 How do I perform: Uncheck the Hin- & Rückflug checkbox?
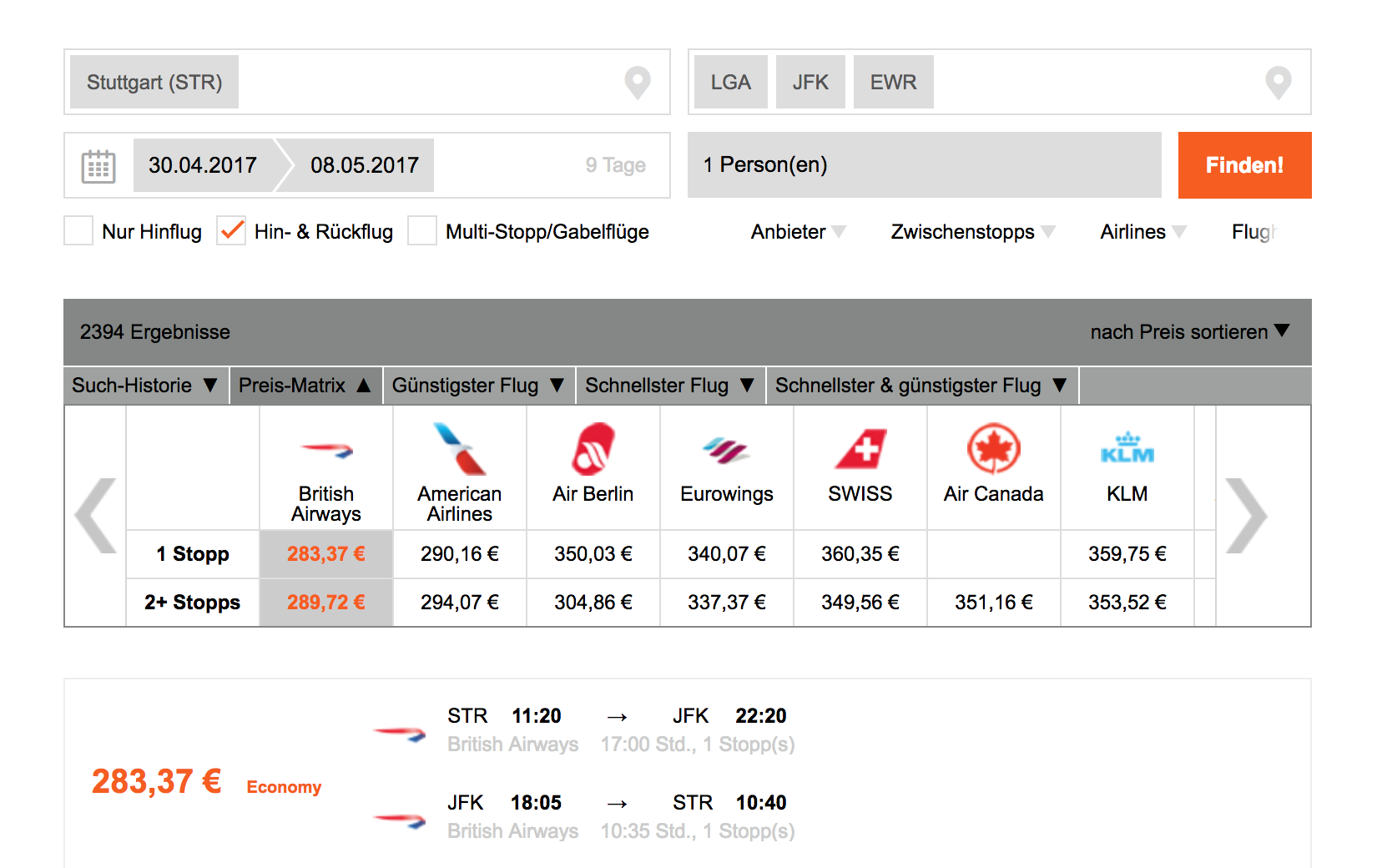click(231, 230)
